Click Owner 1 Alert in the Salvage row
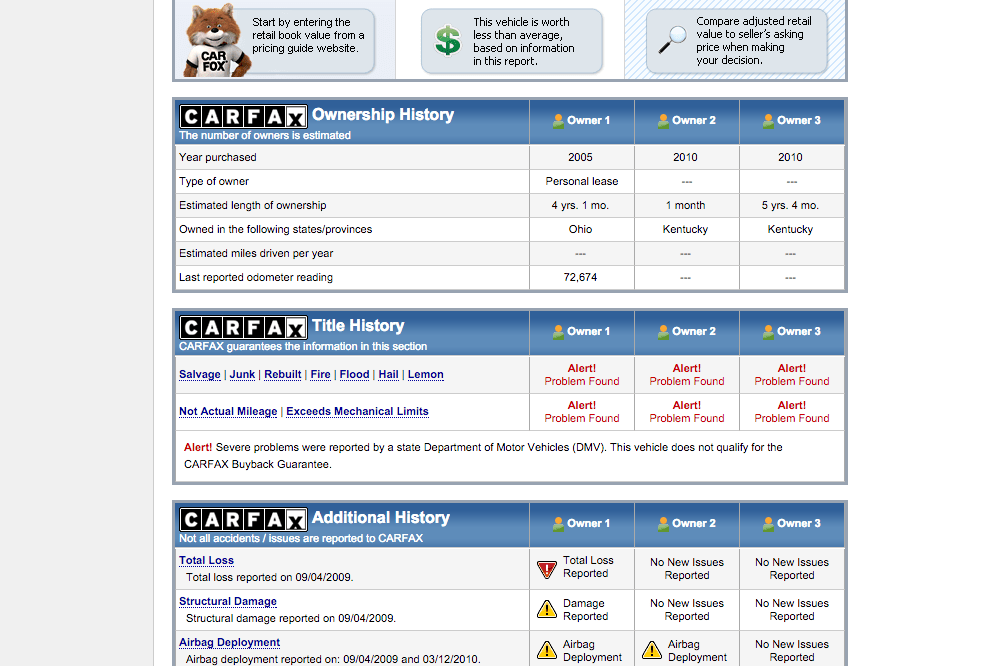This screenshot has width=1000, height=666. [582, 374]
